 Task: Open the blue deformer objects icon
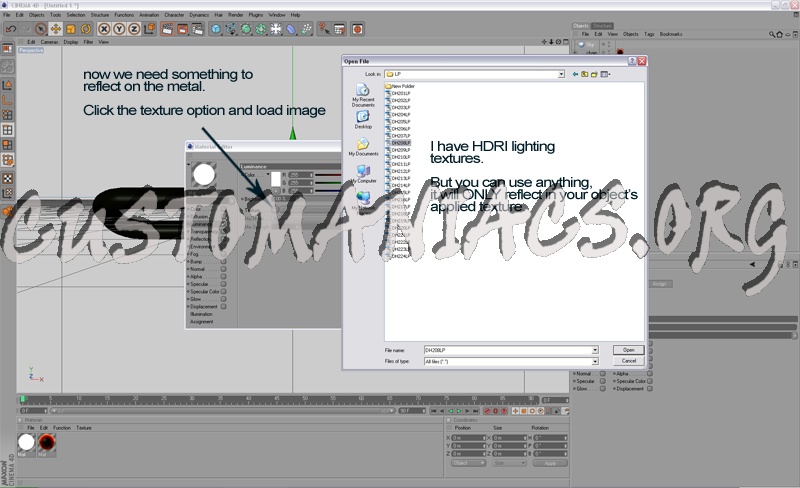coord(291,29)
